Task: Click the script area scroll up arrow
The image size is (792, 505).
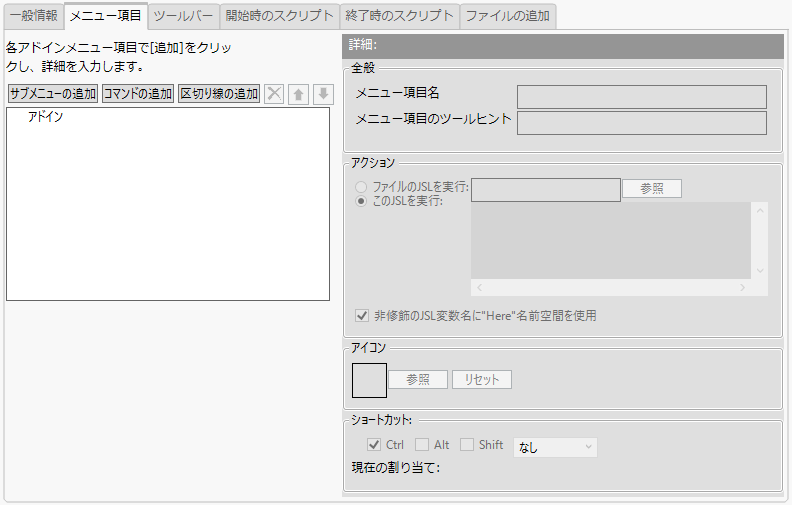Action: tap(760, 211)
